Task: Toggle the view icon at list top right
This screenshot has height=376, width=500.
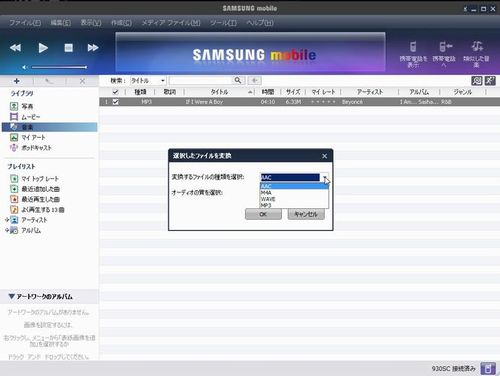Action: [x=477, y=81]
